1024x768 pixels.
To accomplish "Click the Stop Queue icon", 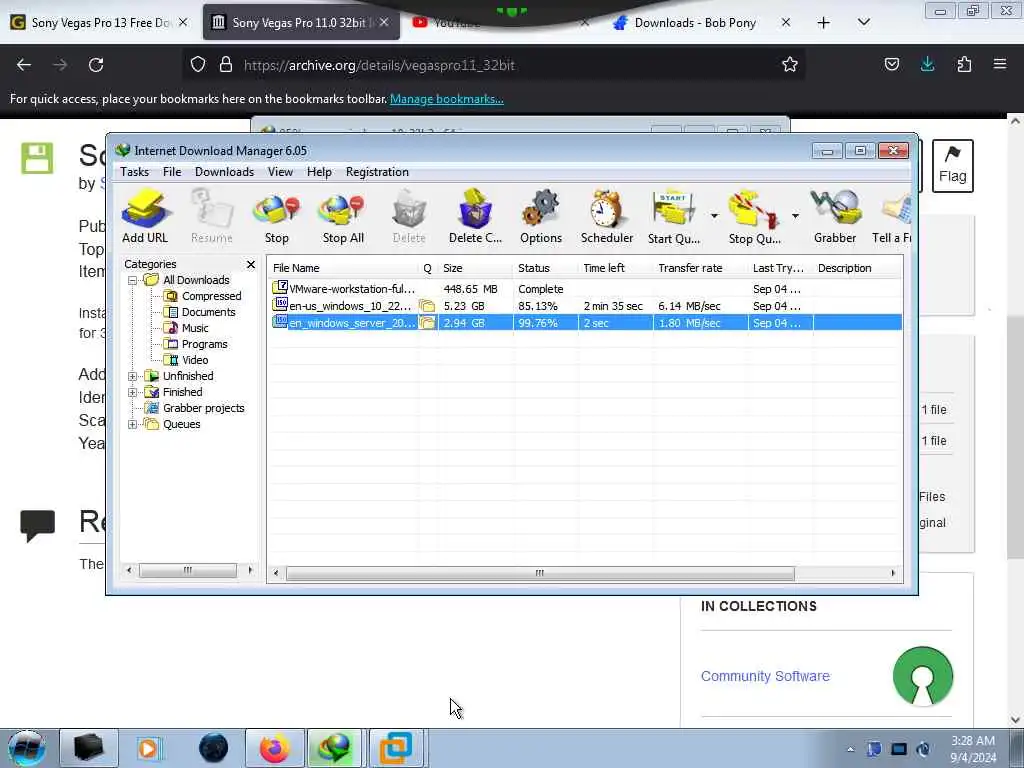I will click(754, 216).
